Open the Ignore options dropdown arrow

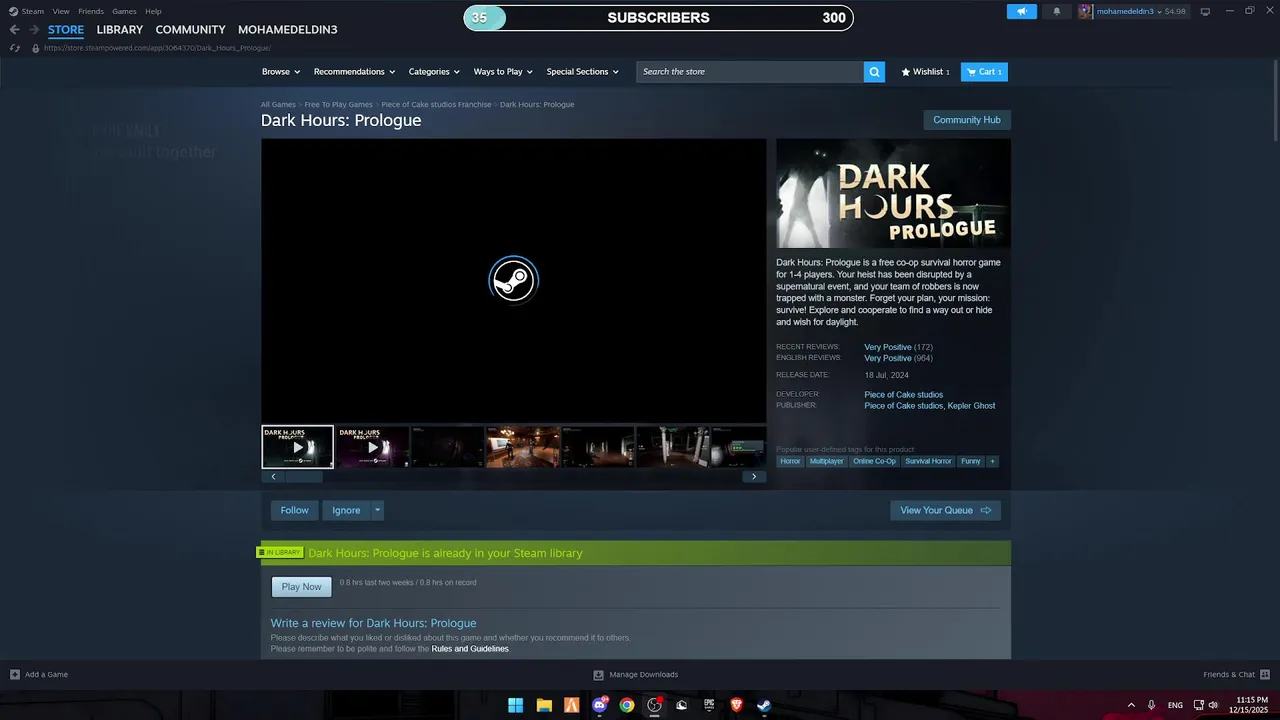[377, 510]
